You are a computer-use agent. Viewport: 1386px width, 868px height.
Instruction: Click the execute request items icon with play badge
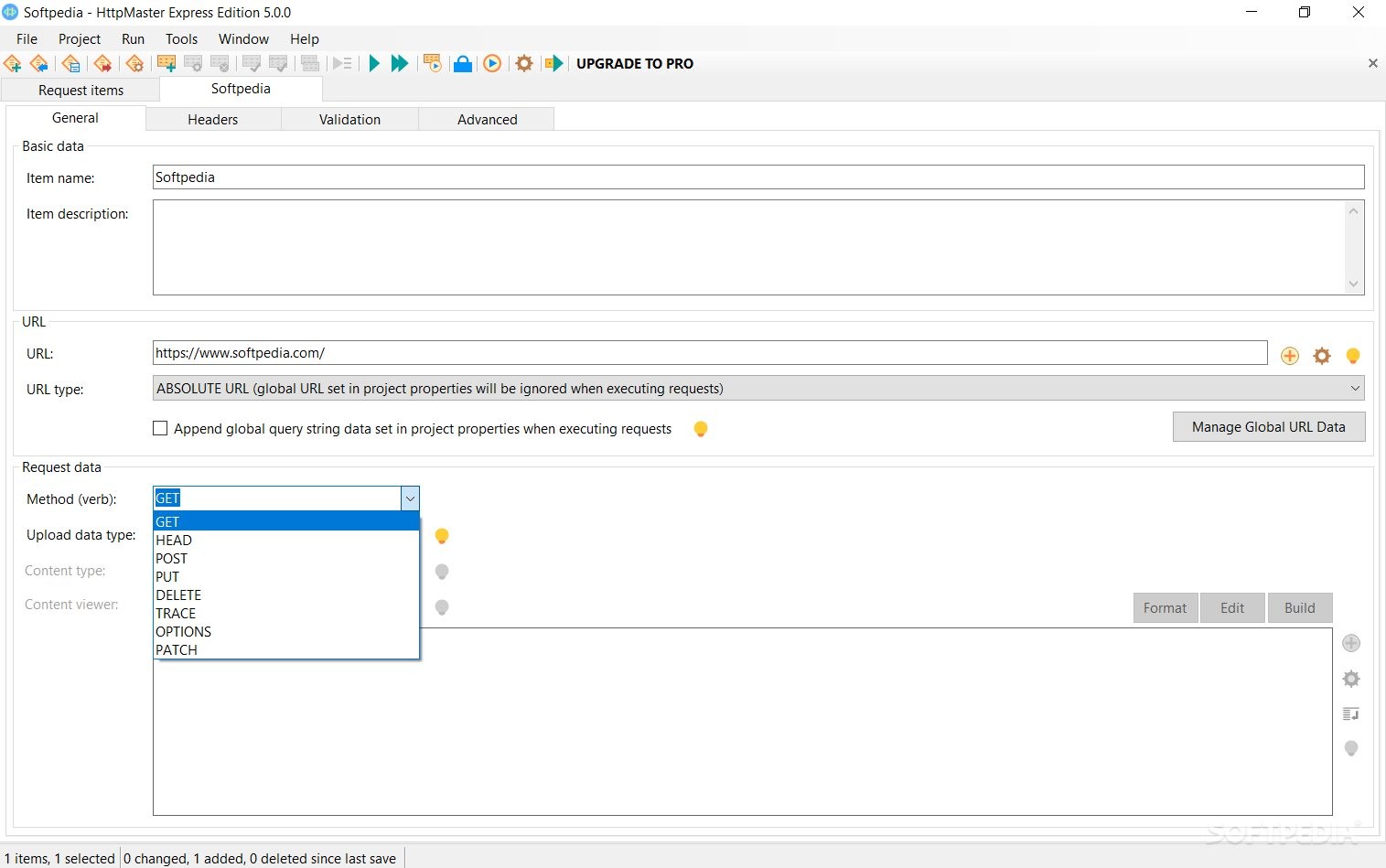click(433, 64)
